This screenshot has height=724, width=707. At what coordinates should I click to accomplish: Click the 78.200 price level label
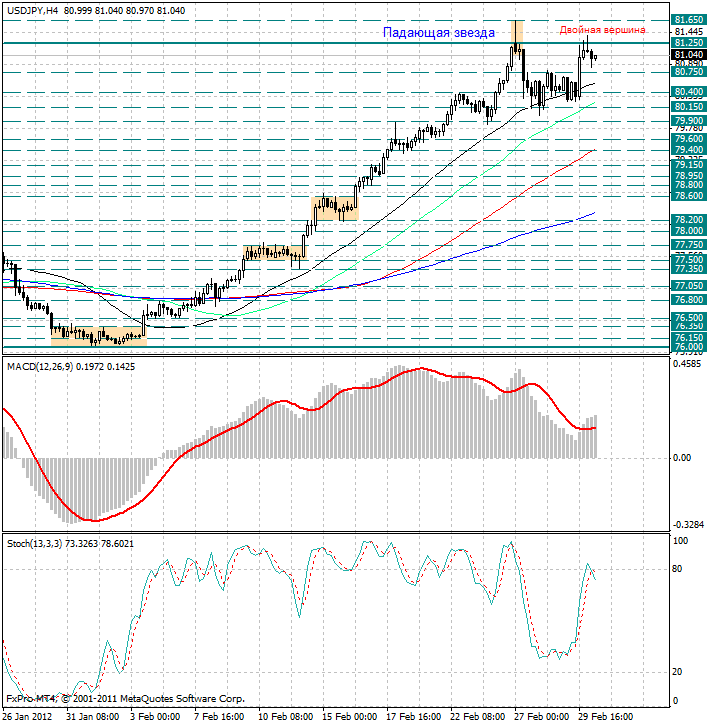(x=688, y=220)
